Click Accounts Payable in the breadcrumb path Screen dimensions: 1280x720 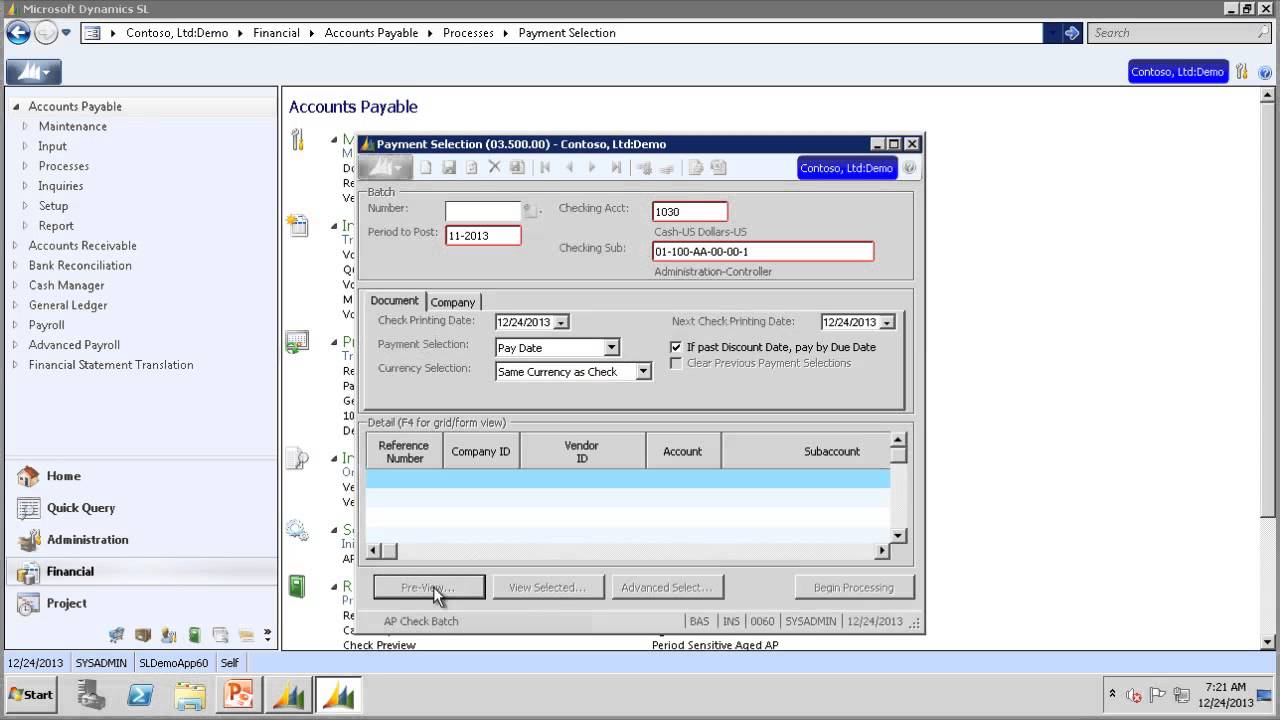[x=371, y=33]
